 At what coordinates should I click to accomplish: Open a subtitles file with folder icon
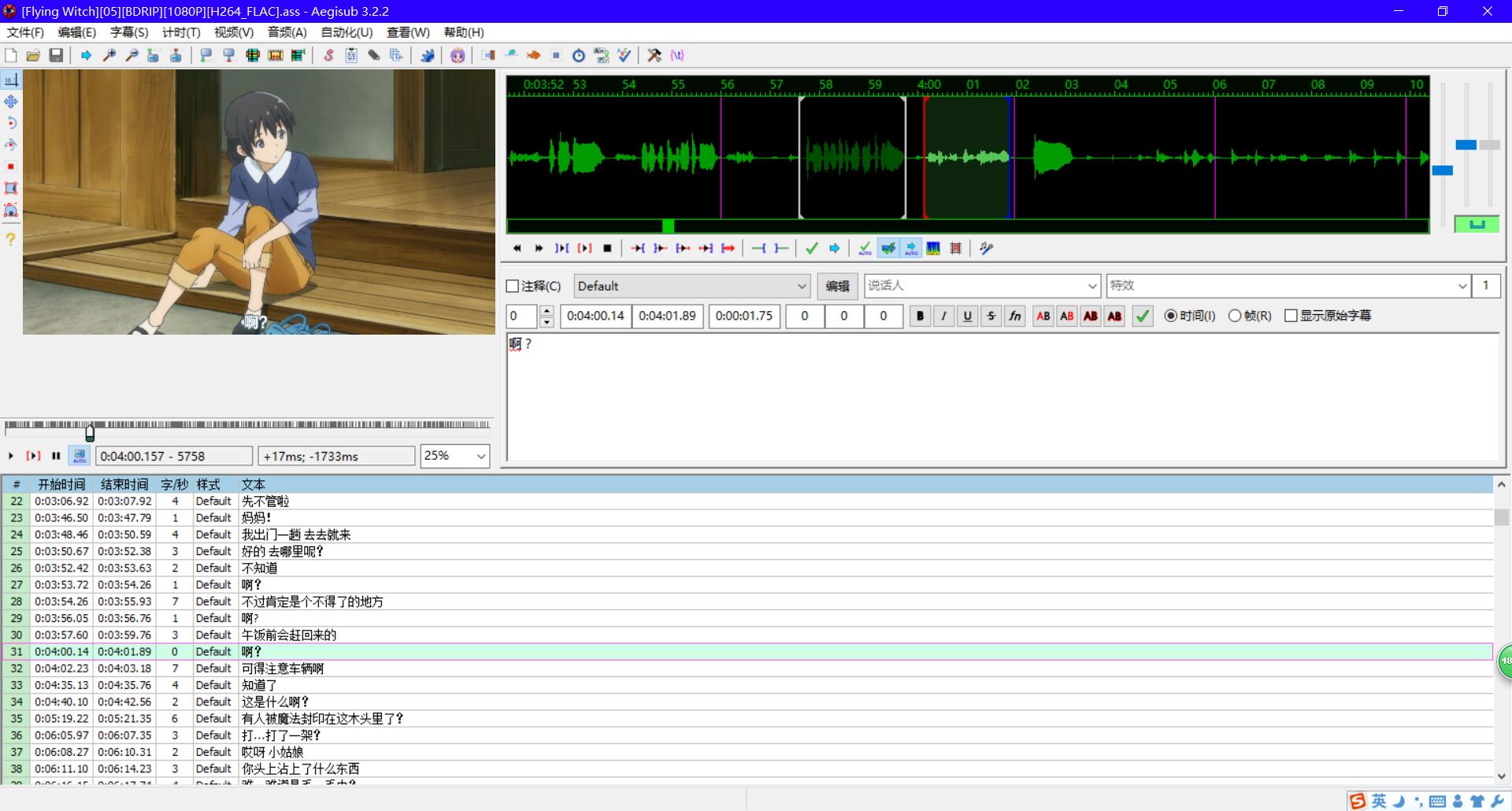pos(33,55)
